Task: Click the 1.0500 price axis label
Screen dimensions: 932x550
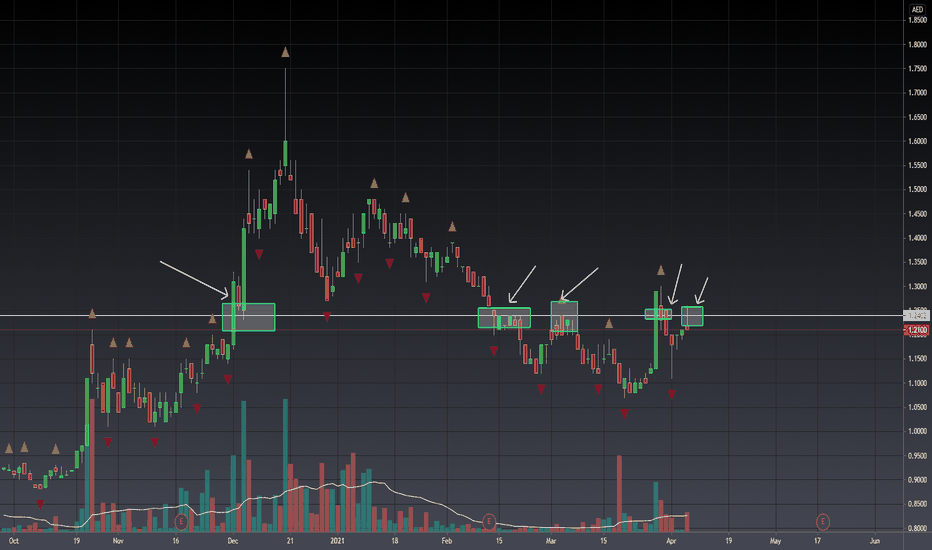Action: 917,407
